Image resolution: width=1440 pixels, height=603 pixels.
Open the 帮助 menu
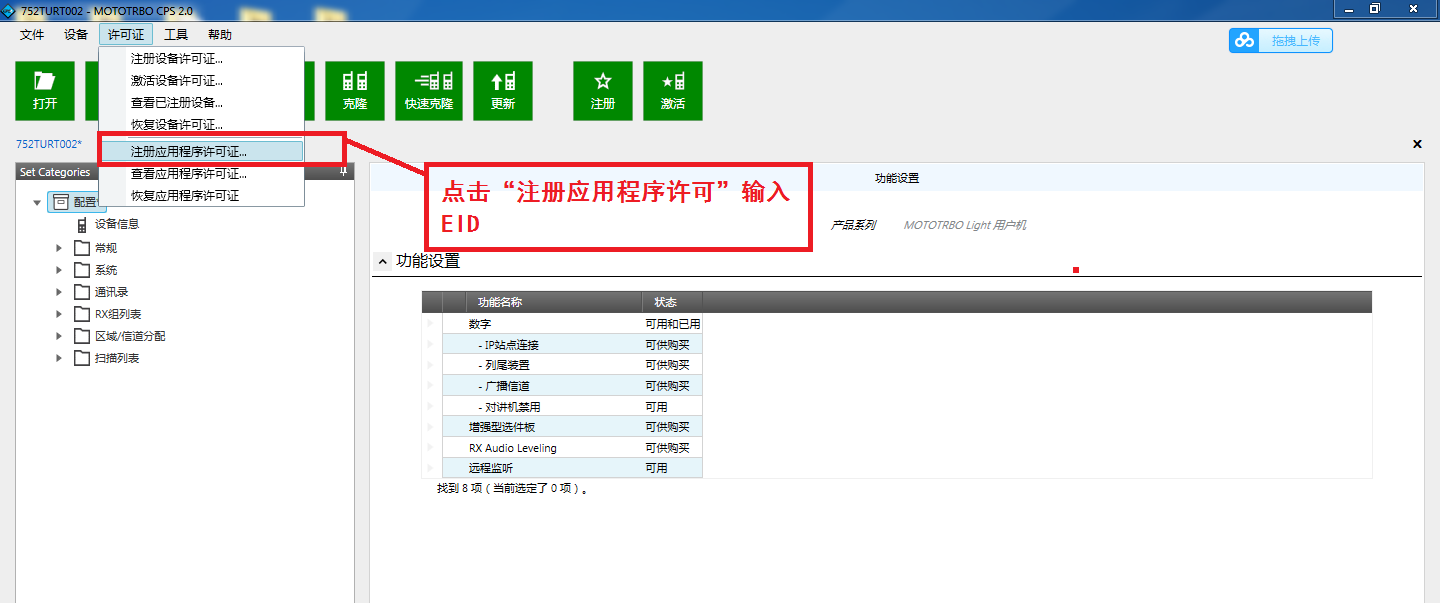pos(220,35)
